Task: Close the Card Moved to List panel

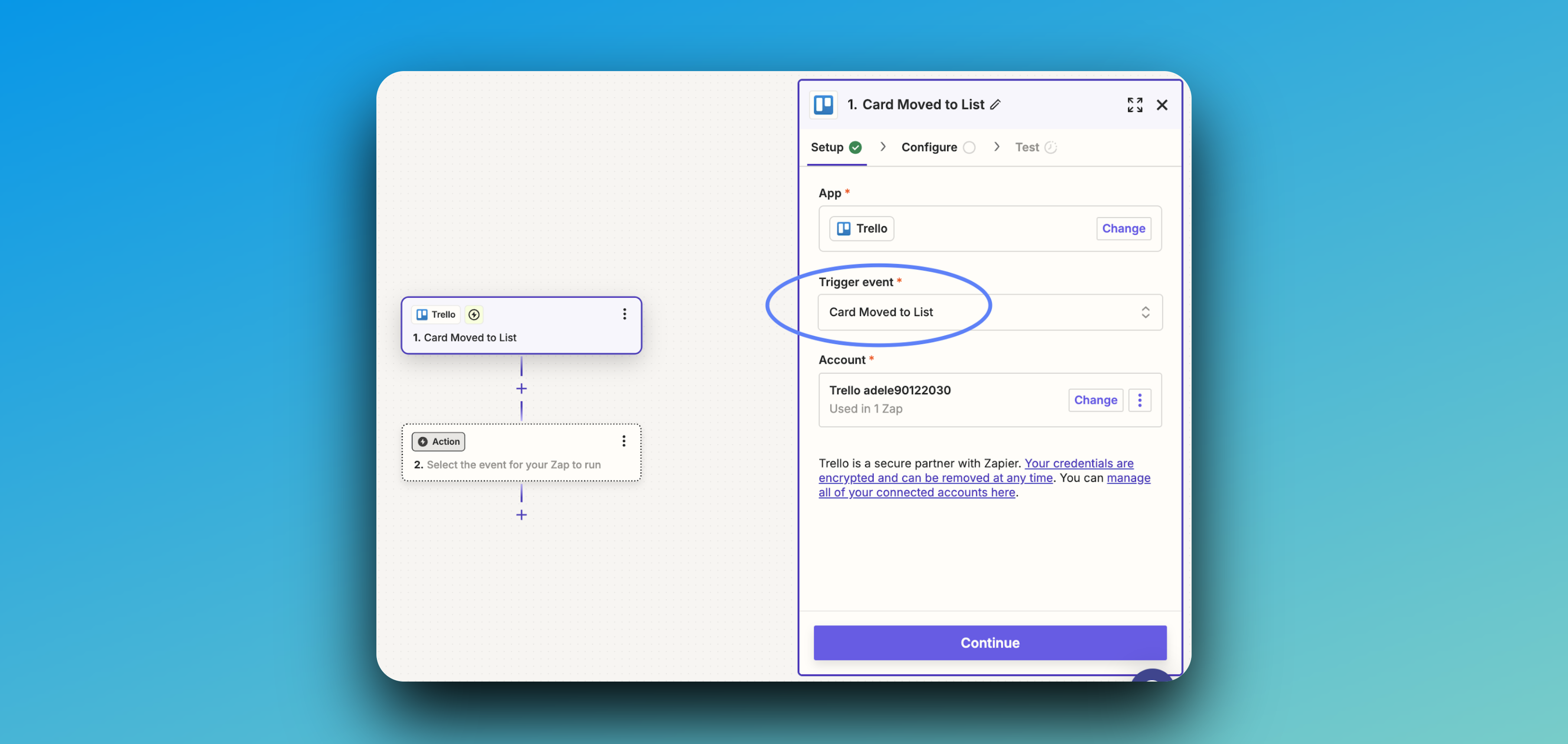Action: 1161,105
